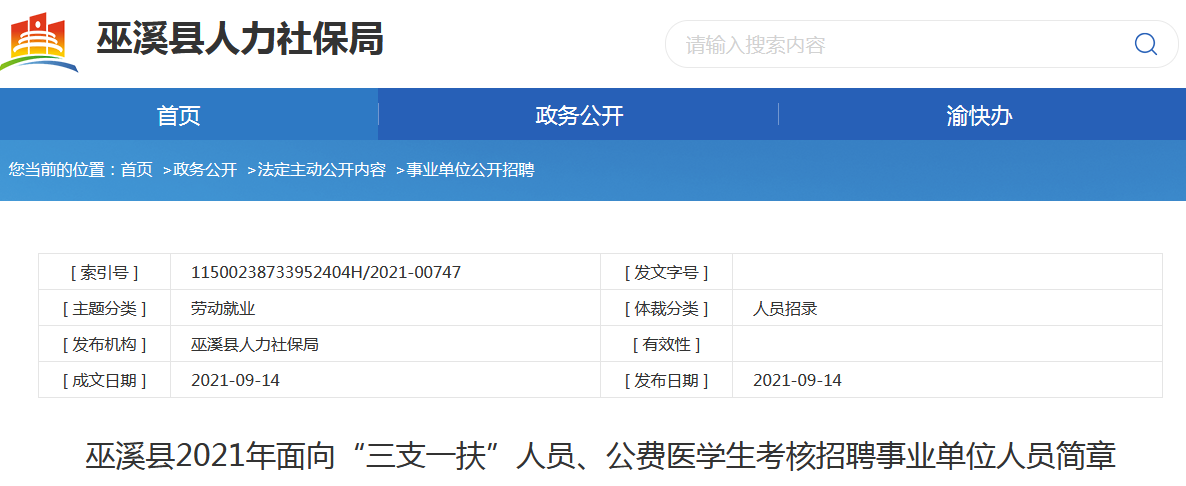Click the 发布日期 value 2021-09-14

coord(797,380)
